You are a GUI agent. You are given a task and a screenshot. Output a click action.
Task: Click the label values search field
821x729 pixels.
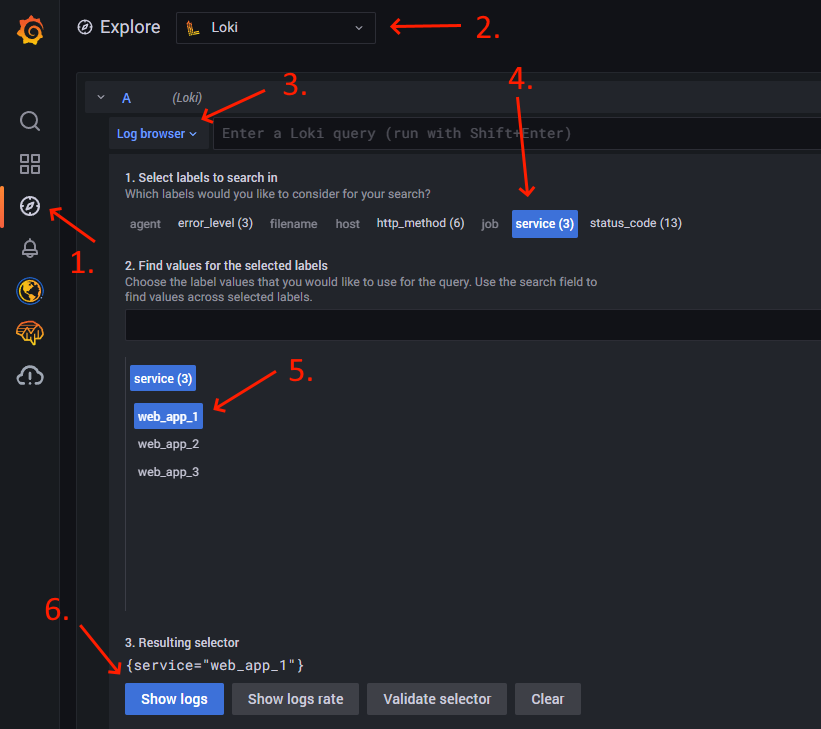coord(473,325)
